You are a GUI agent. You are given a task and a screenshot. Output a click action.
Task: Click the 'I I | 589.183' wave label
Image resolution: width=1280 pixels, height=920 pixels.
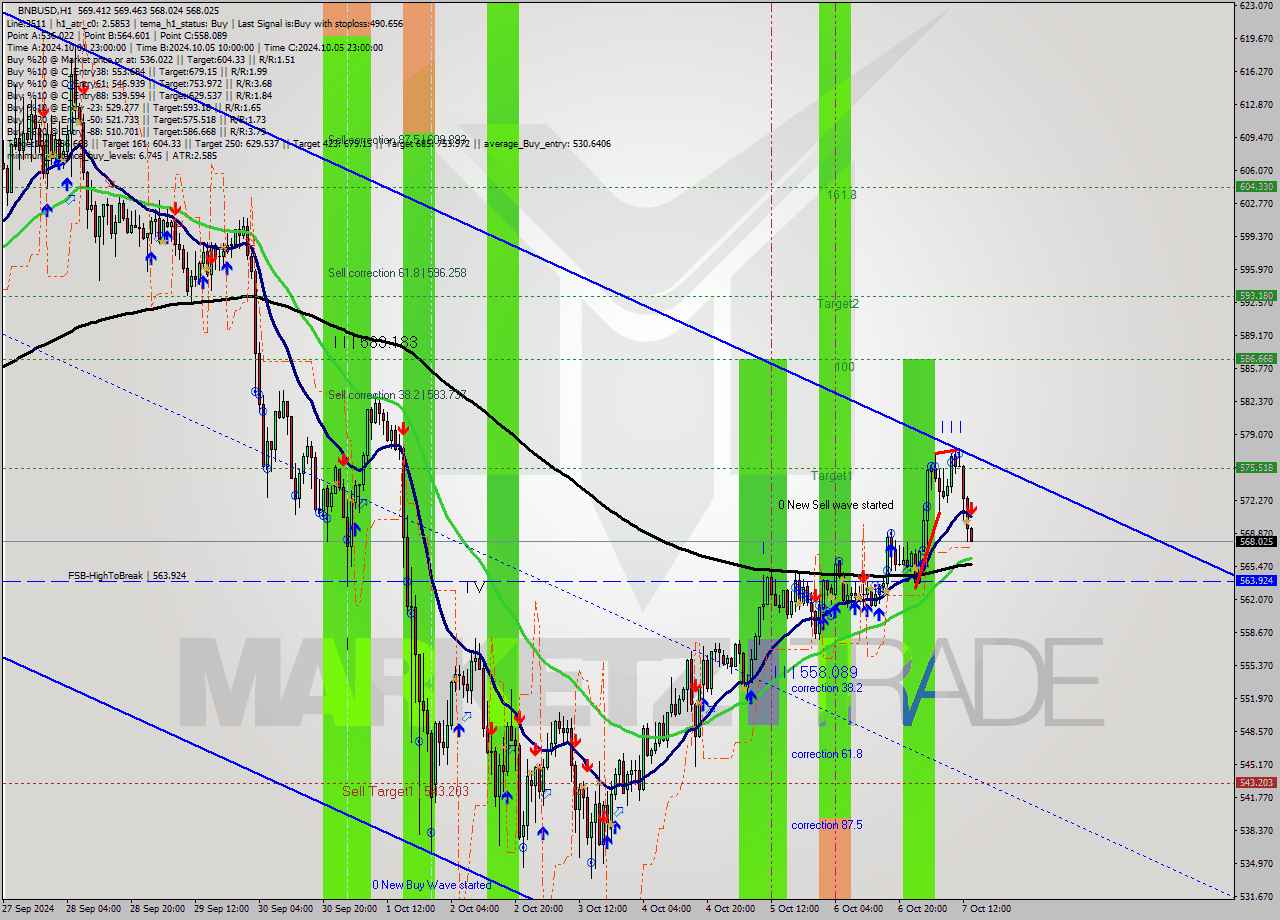pos(376,342)
